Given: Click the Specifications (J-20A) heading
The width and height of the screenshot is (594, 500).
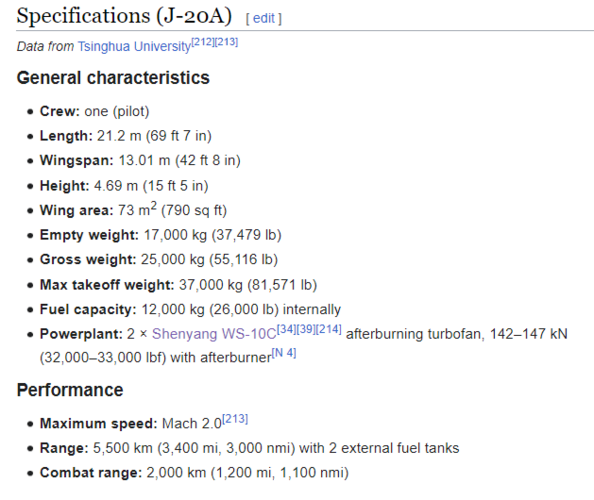Looking at the screenshot, I should pyautogui.click(x=124, y=16).
